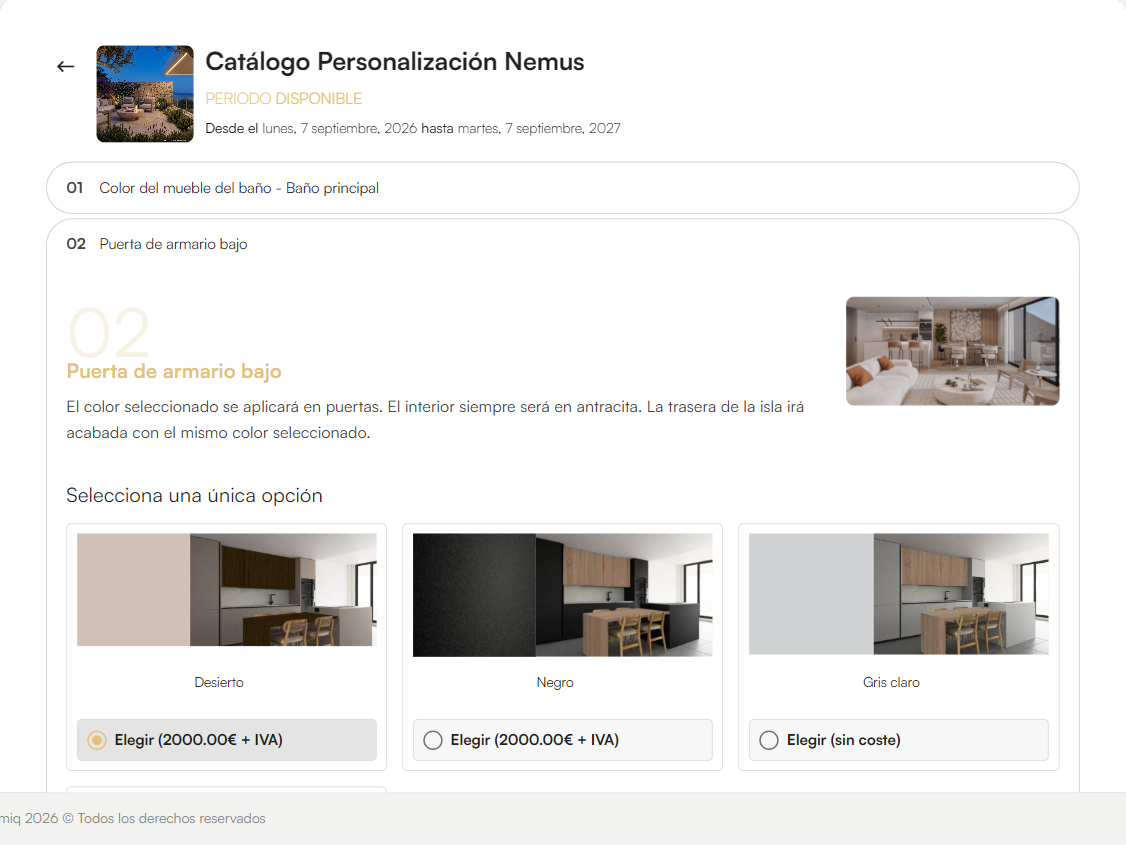This screenshot has width=1126, height=845.
Task: Open the Nemus catalog cover thumbnail
Action: tap(145, 94)
